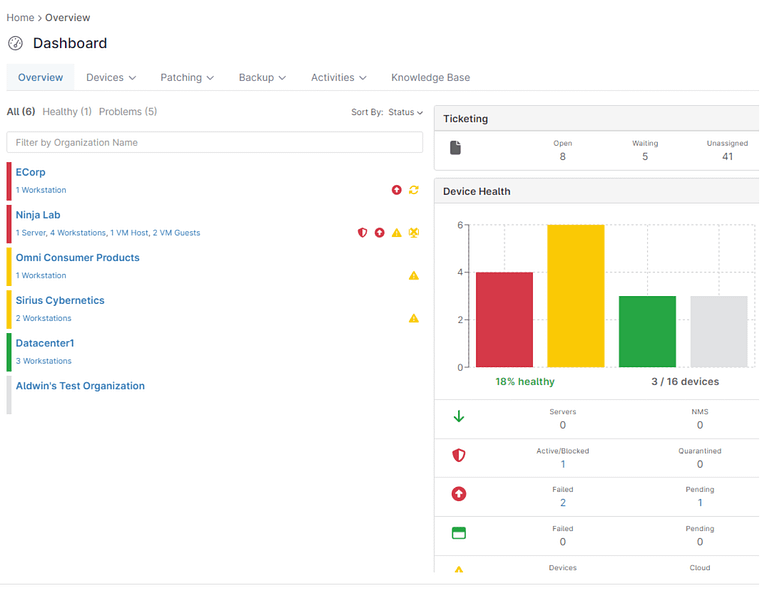Click the green down-arrow icon beside Servers

(x=459, y=417)
